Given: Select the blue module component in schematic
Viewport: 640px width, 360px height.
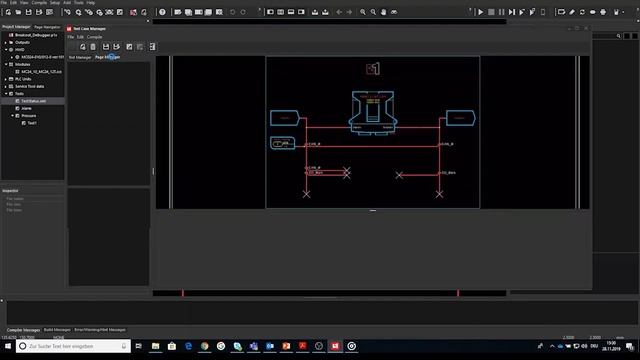Looking at the screenshot, I should [373, 113].
